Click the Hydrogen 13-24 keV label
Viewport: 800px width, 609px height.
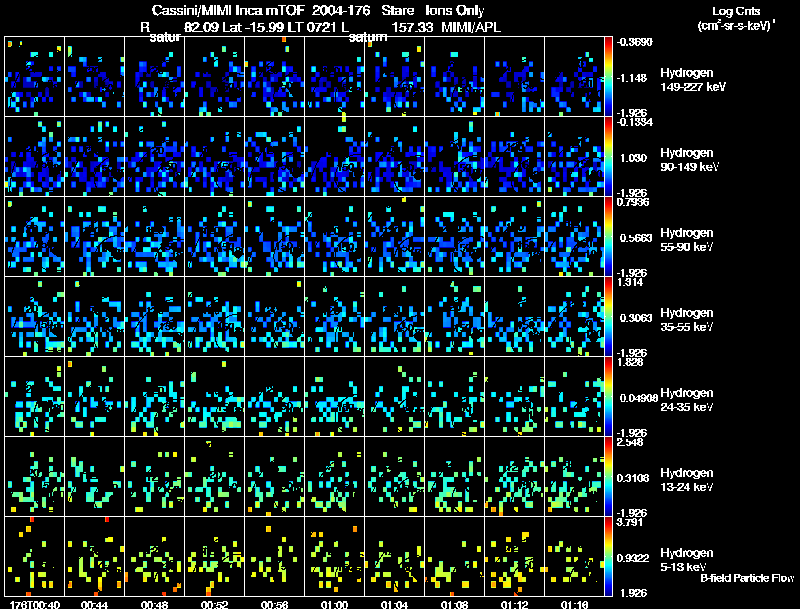click(x=687, y=480)
